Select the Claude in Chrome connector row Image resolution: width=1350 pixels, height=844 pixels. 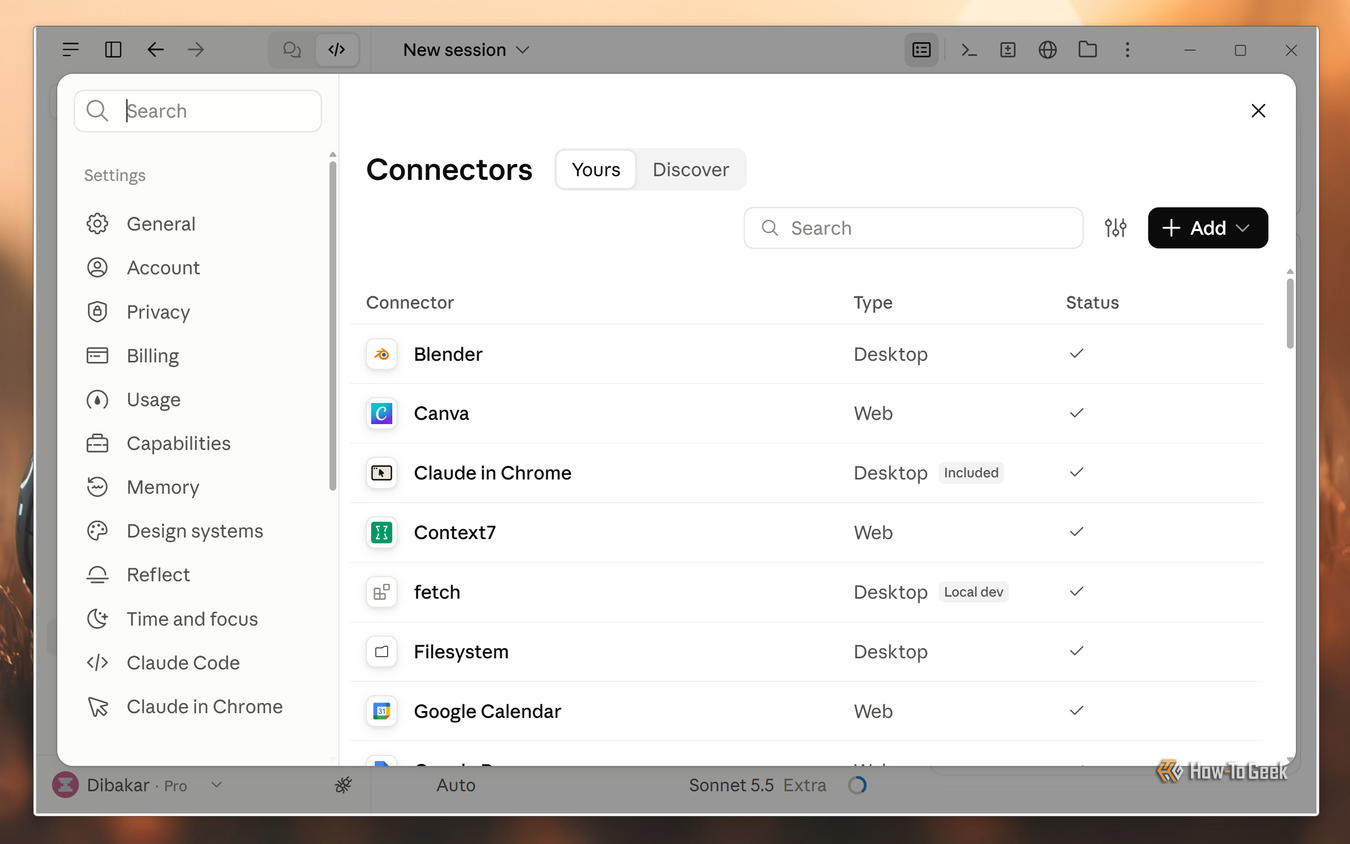(x=808, y=473)
